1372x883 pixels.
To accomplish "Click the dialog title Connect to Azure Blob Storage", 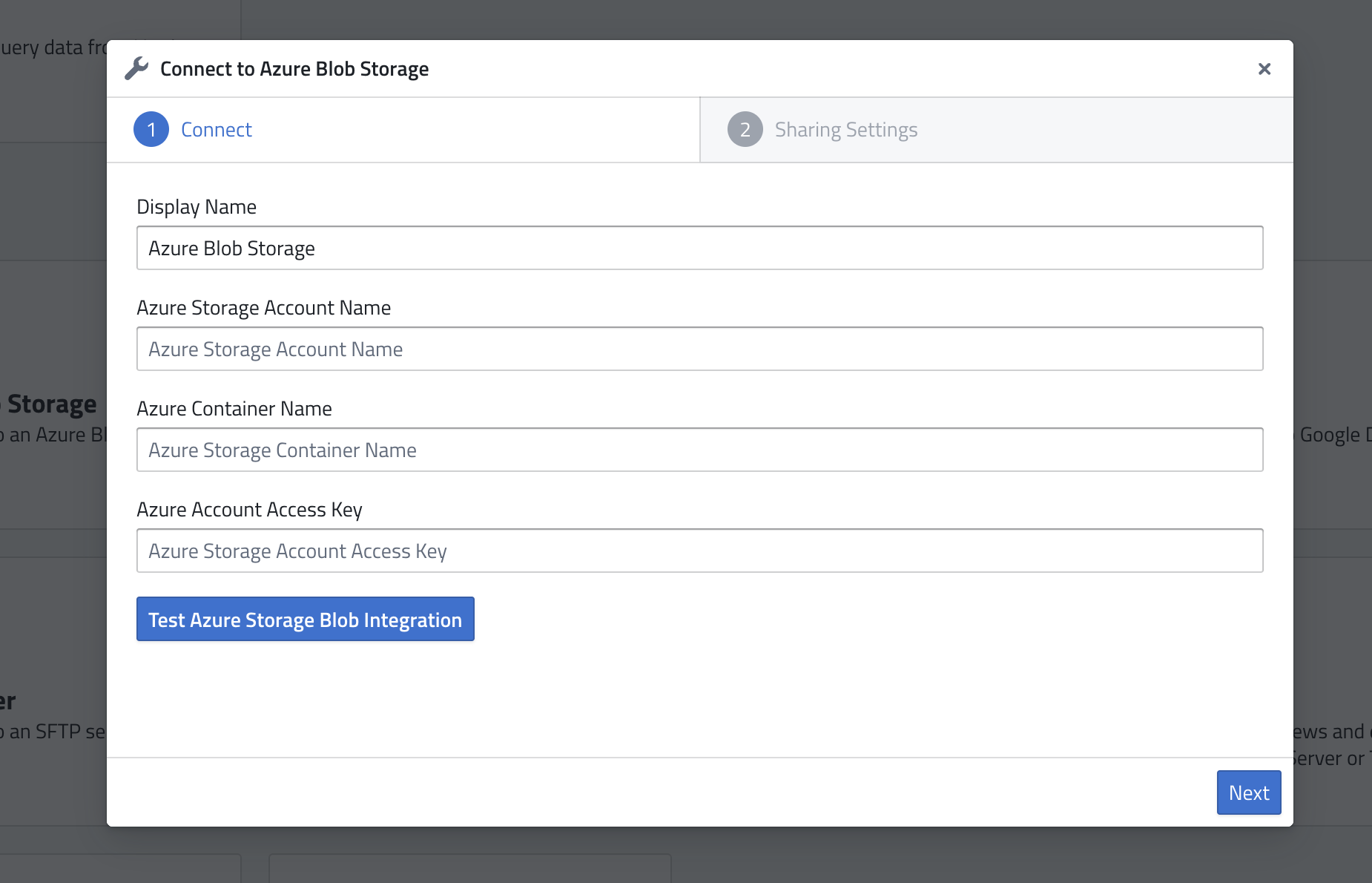I will click(x=294, y=68).
